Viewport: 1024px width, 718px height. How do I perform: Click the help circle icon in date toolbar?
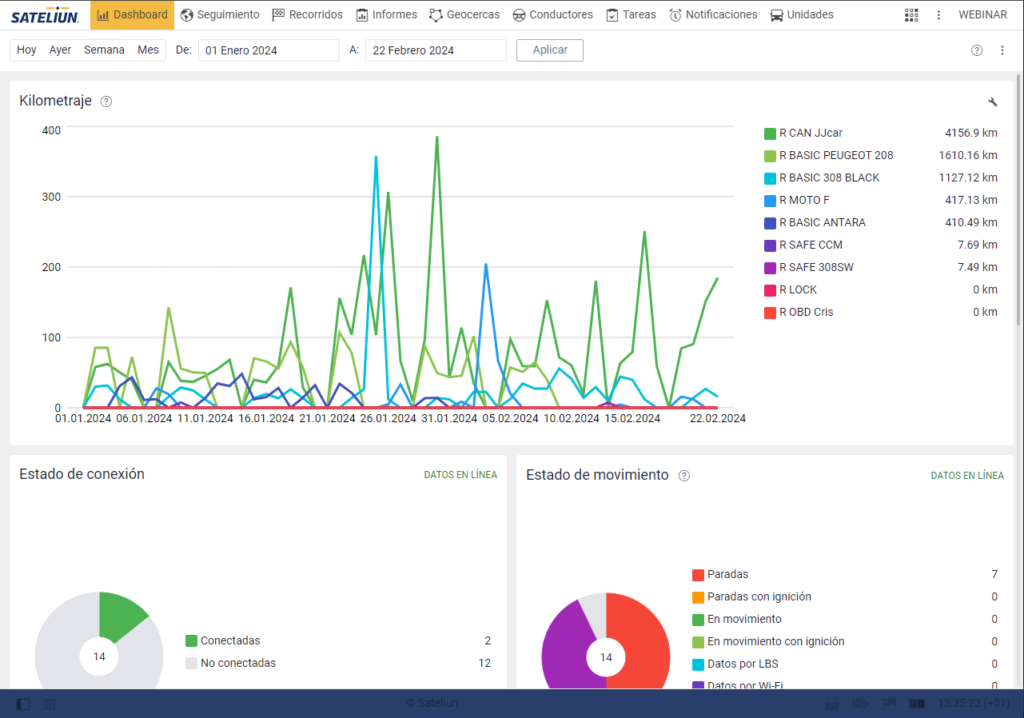976,51
